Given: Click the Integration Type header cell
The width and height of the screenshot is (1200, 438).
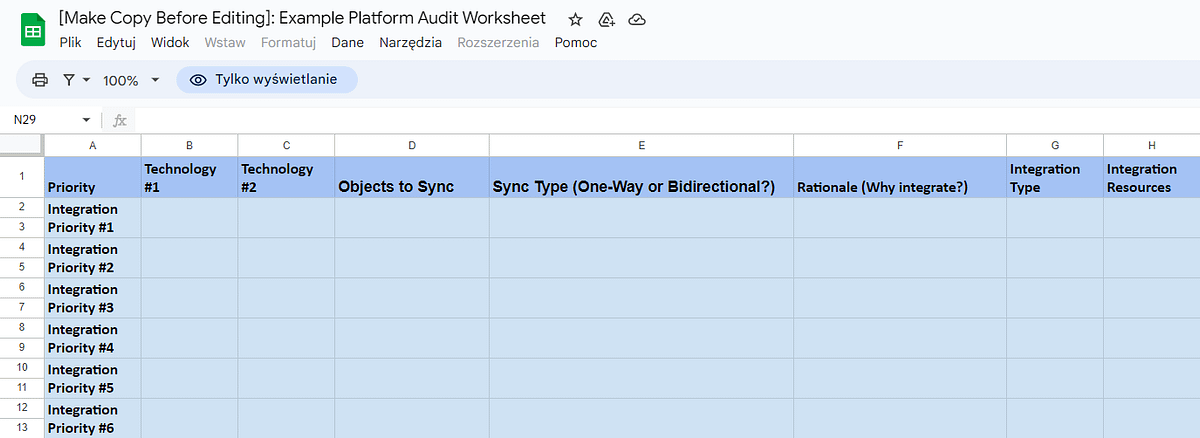Looking at the screenshot, I should click(x=1054, y=177).
